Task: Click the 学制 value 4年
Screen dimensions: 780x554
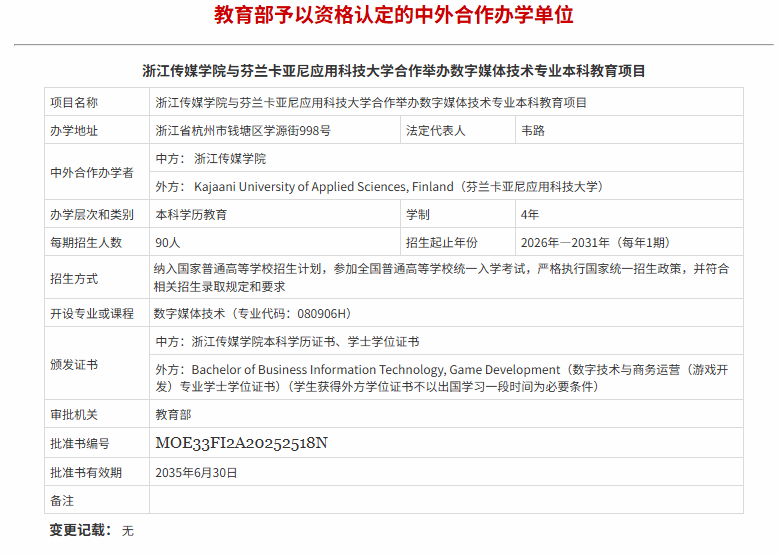Action: 530,214
